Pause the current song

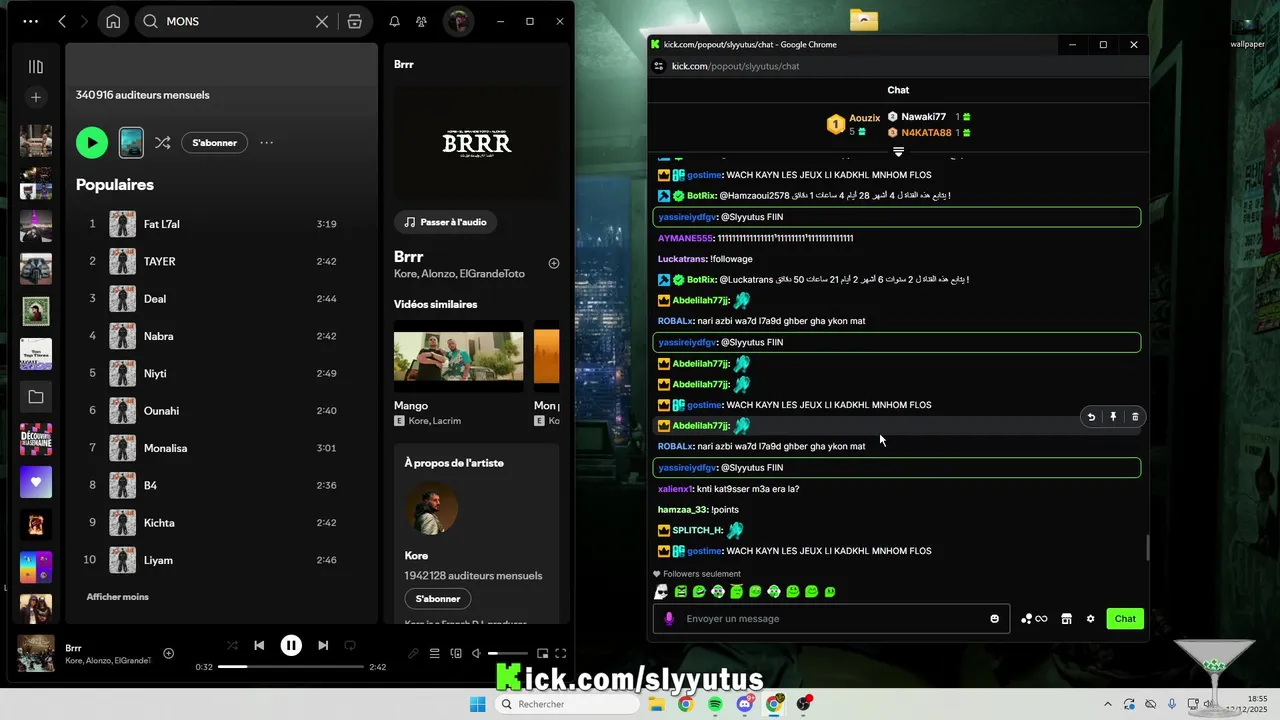point(291,646)
